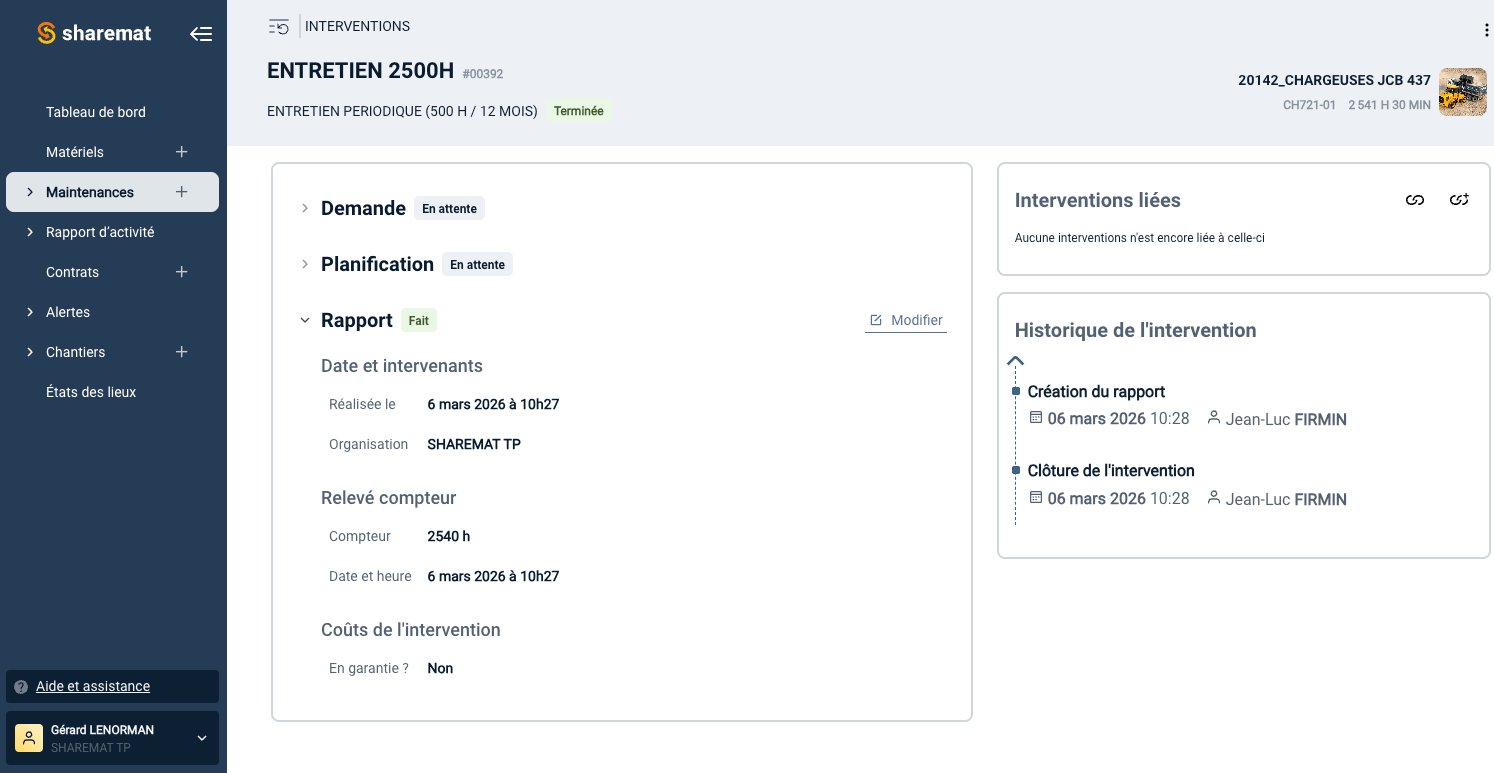Viewport: 1494px width, 773px height.
Task: Collapse the Rapport section
Action: coord(305,320)
